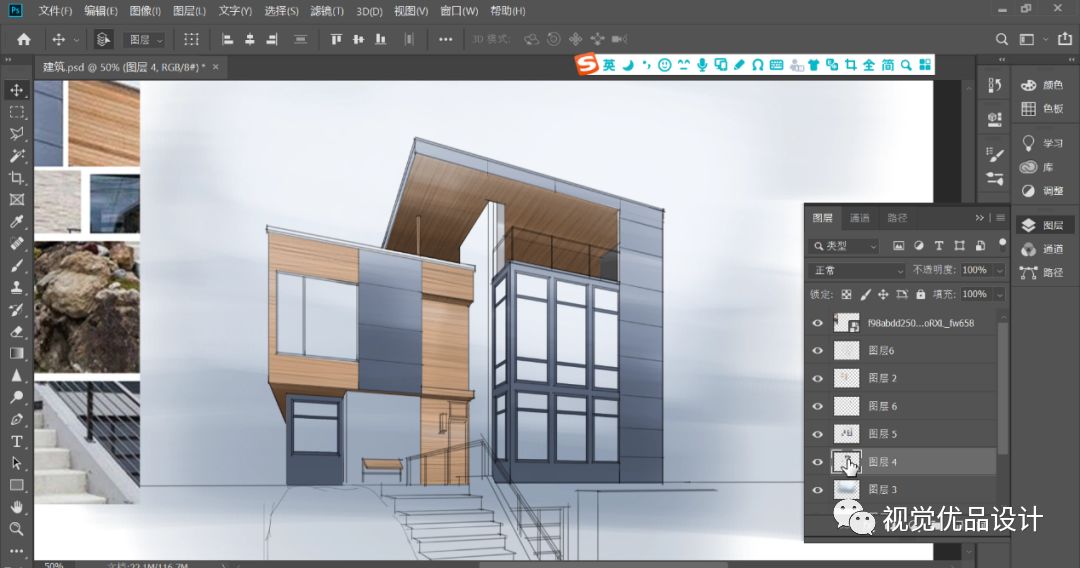The width and height of the screenshot is (1080, 568).
Task: Click the Layers panel vertical scrollbar
Action: coord(1002,389)
